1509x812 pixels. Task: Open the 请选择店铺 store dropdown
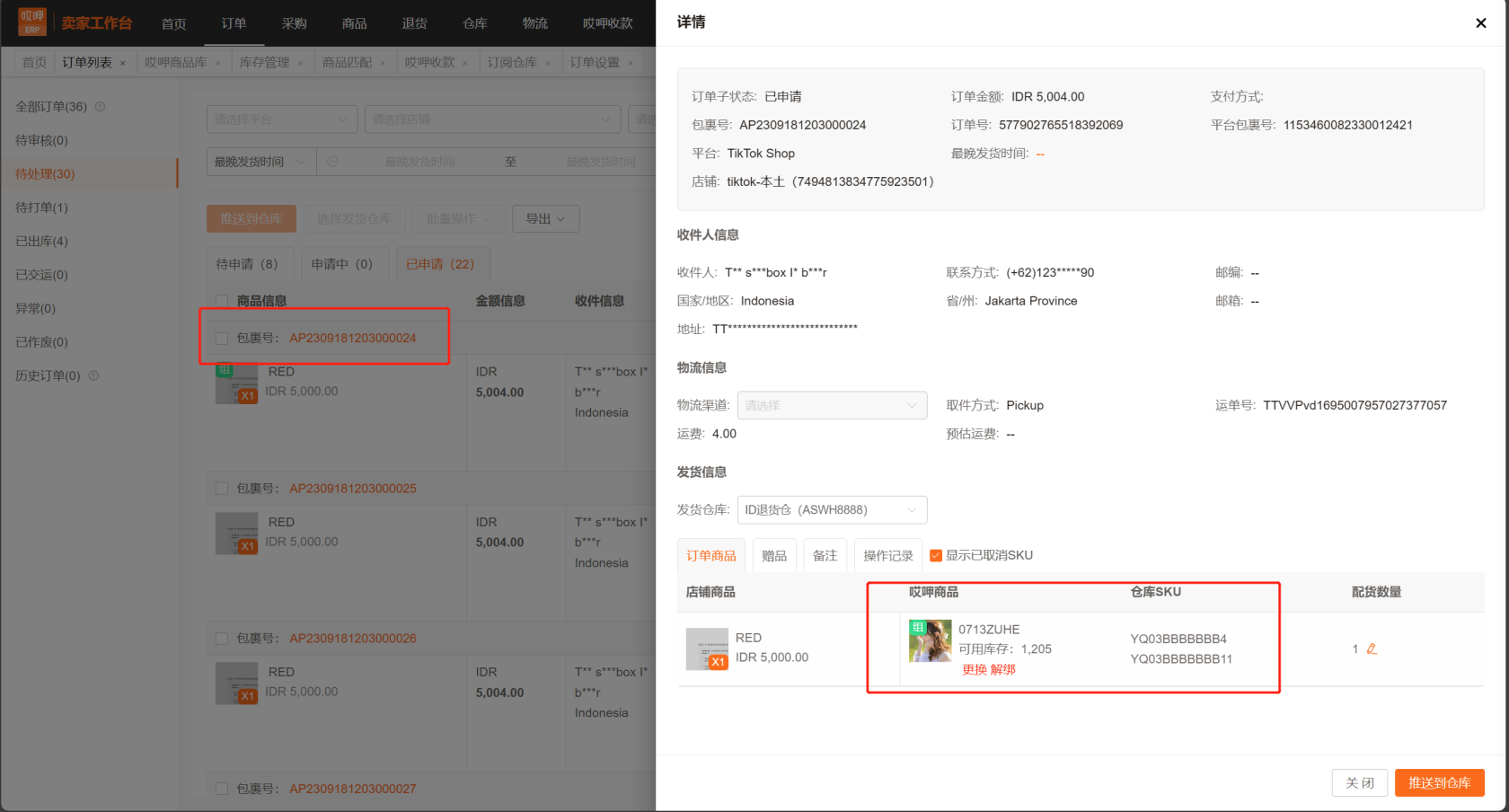pyautogui.click(x=492, y=119)
